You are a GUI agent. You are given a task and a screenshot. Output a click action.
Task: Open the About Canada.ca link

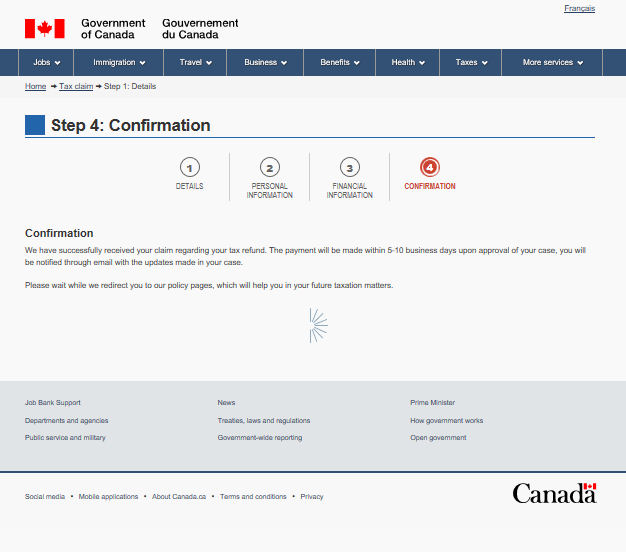[179, 497]
